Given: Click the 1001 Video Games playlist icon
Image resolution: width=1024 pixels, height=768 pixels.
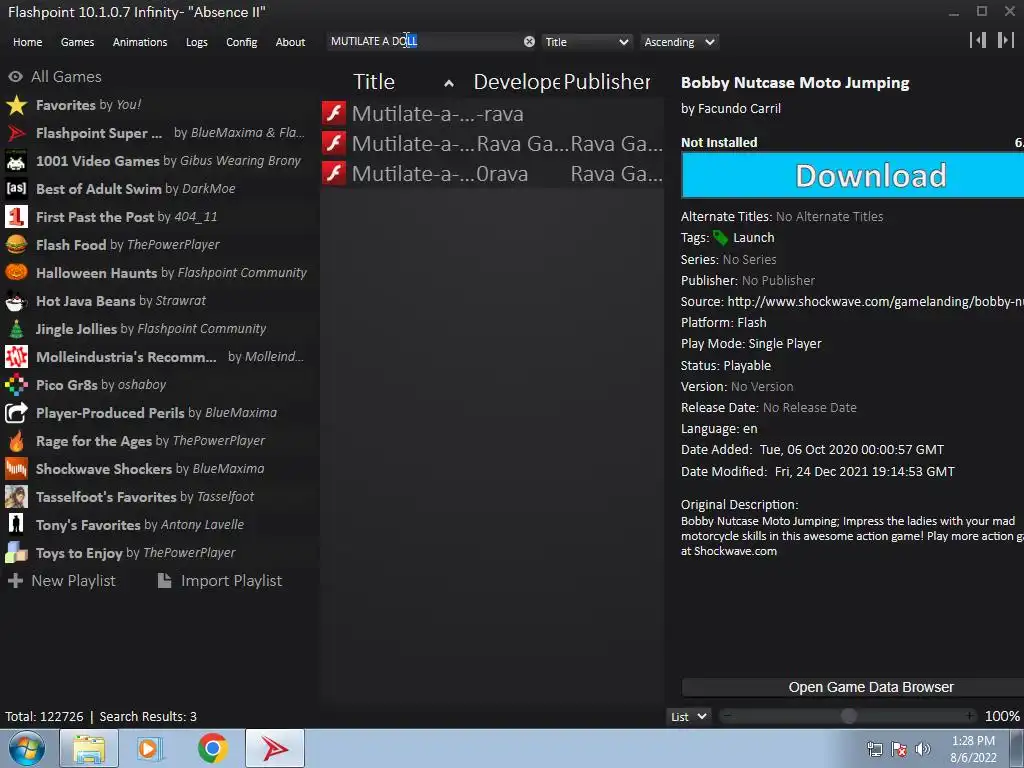Looking at the screenshot, I should click(x=16, y=161).
